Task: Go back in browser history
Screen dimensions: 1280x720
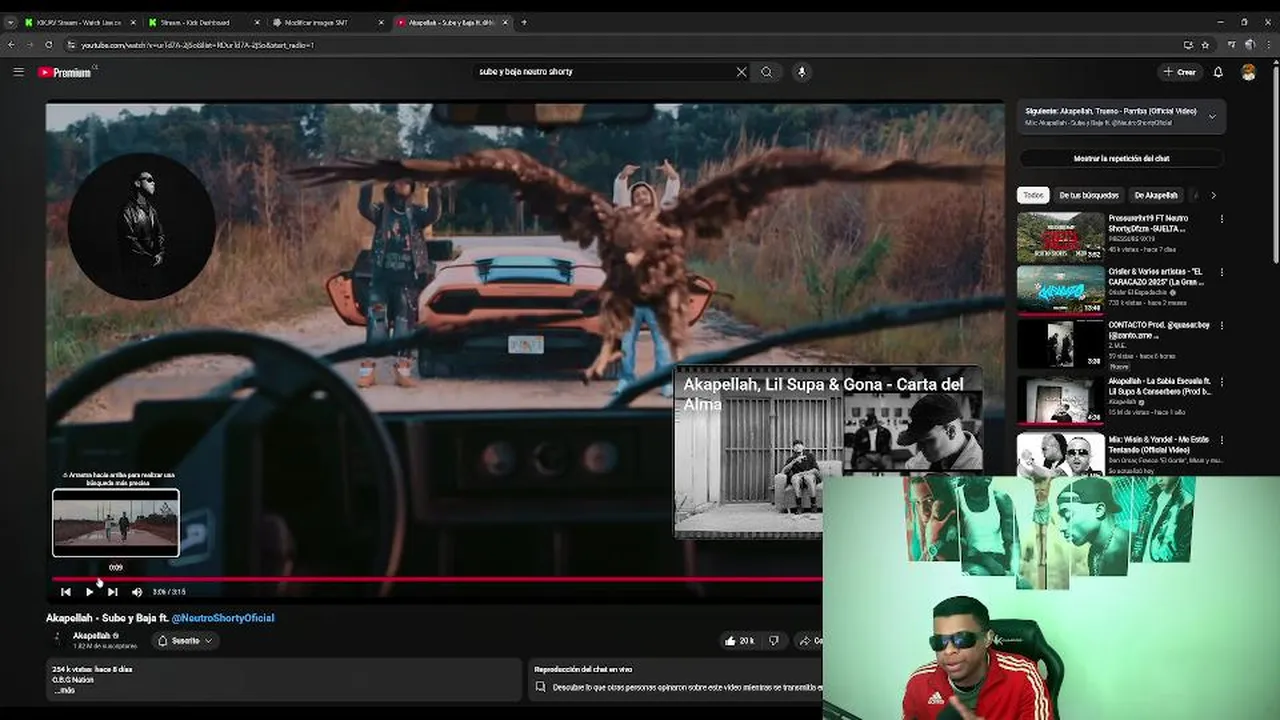Action: point(11,45)
